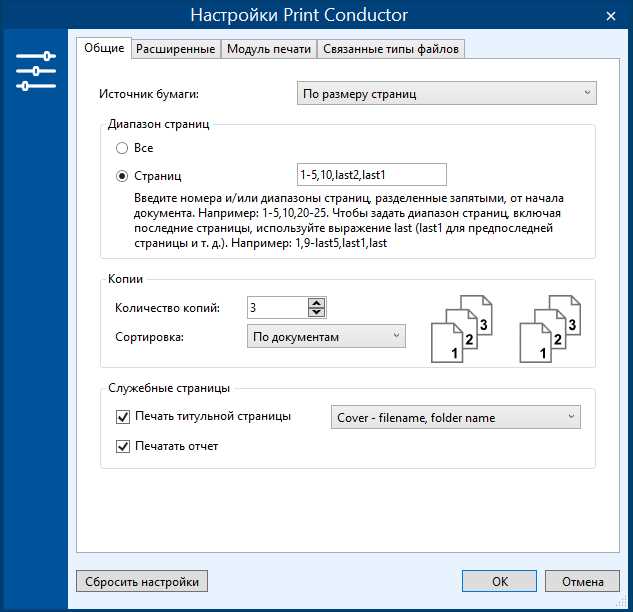Select the 'Все' pages radio button

click(x=122, y=148)
